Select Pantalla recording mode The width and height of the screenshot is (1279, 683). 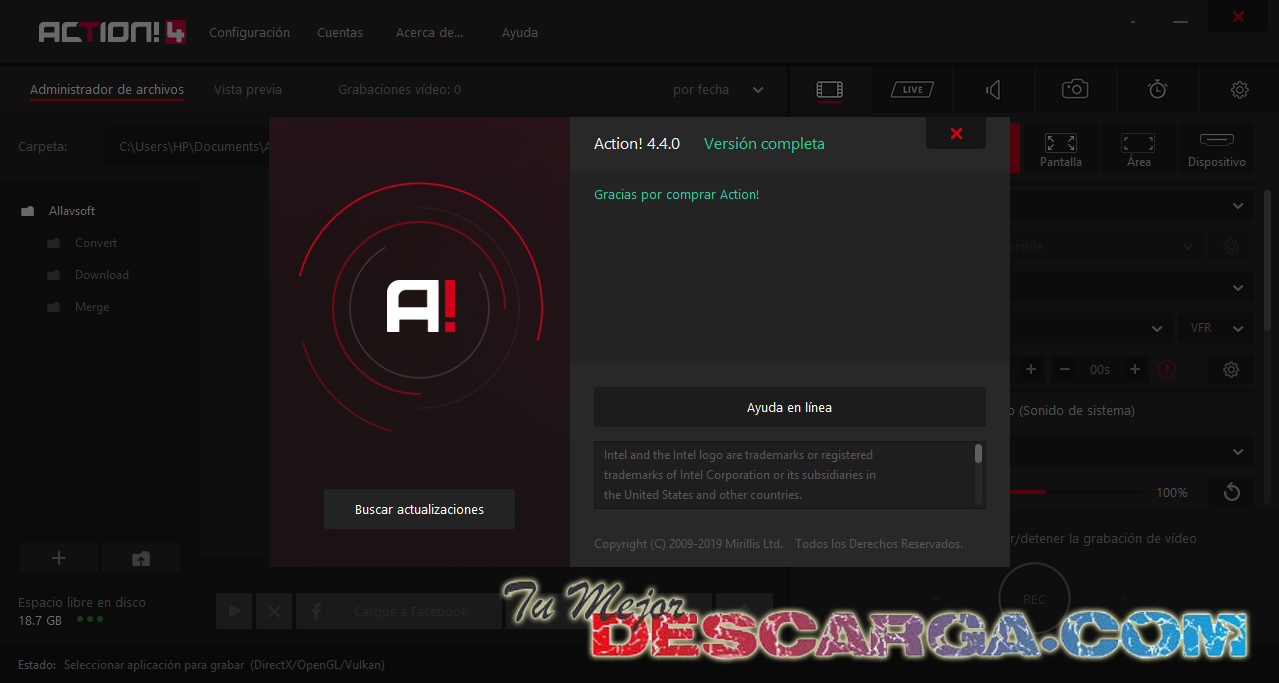click(x=1060, y=150)
